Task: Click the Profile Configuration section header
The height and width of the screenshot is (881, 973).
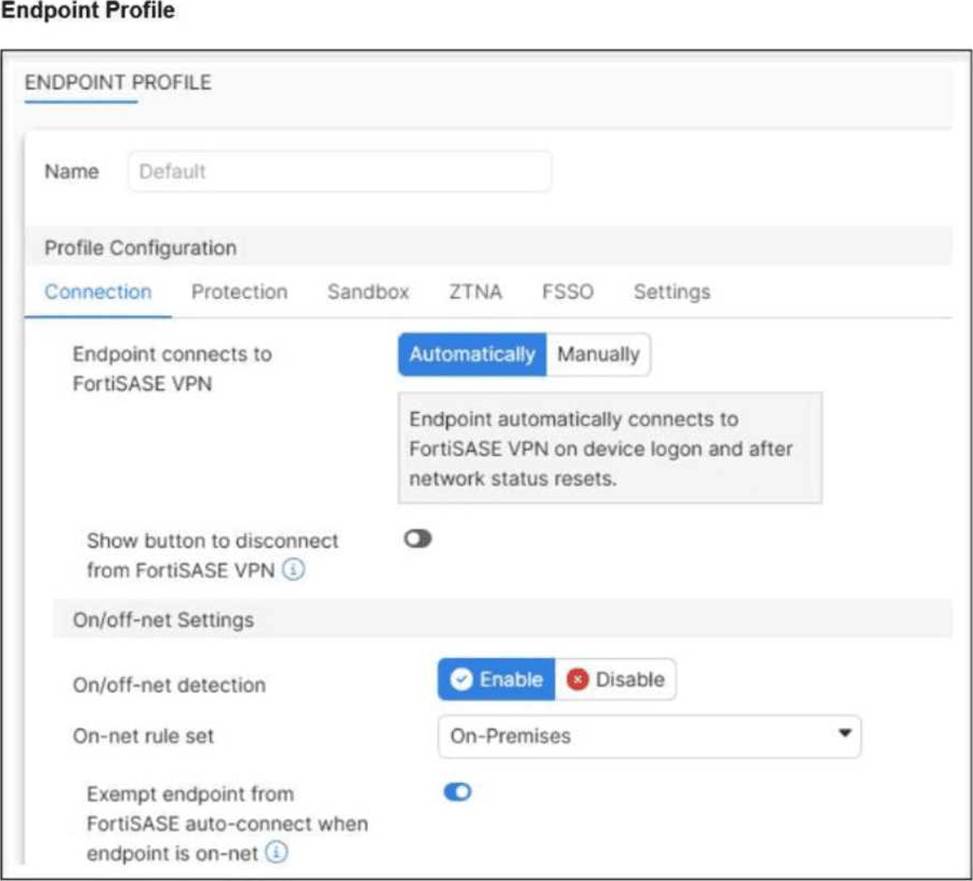Action: [x=140, y=247]
